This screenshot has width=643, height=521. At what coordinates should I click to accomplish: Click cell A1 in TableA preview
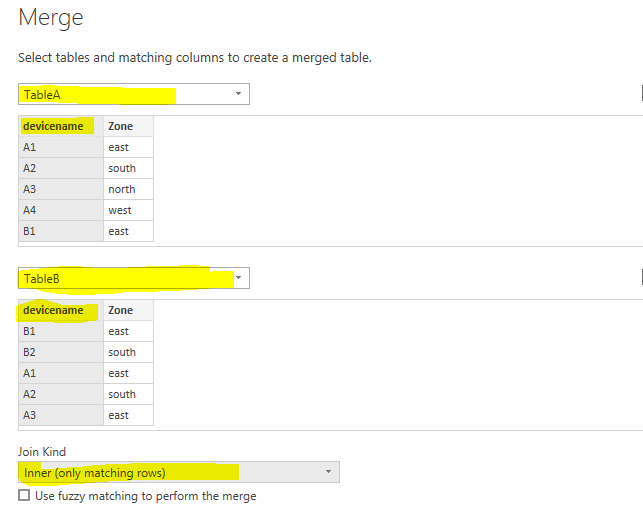tap(61, 147)
